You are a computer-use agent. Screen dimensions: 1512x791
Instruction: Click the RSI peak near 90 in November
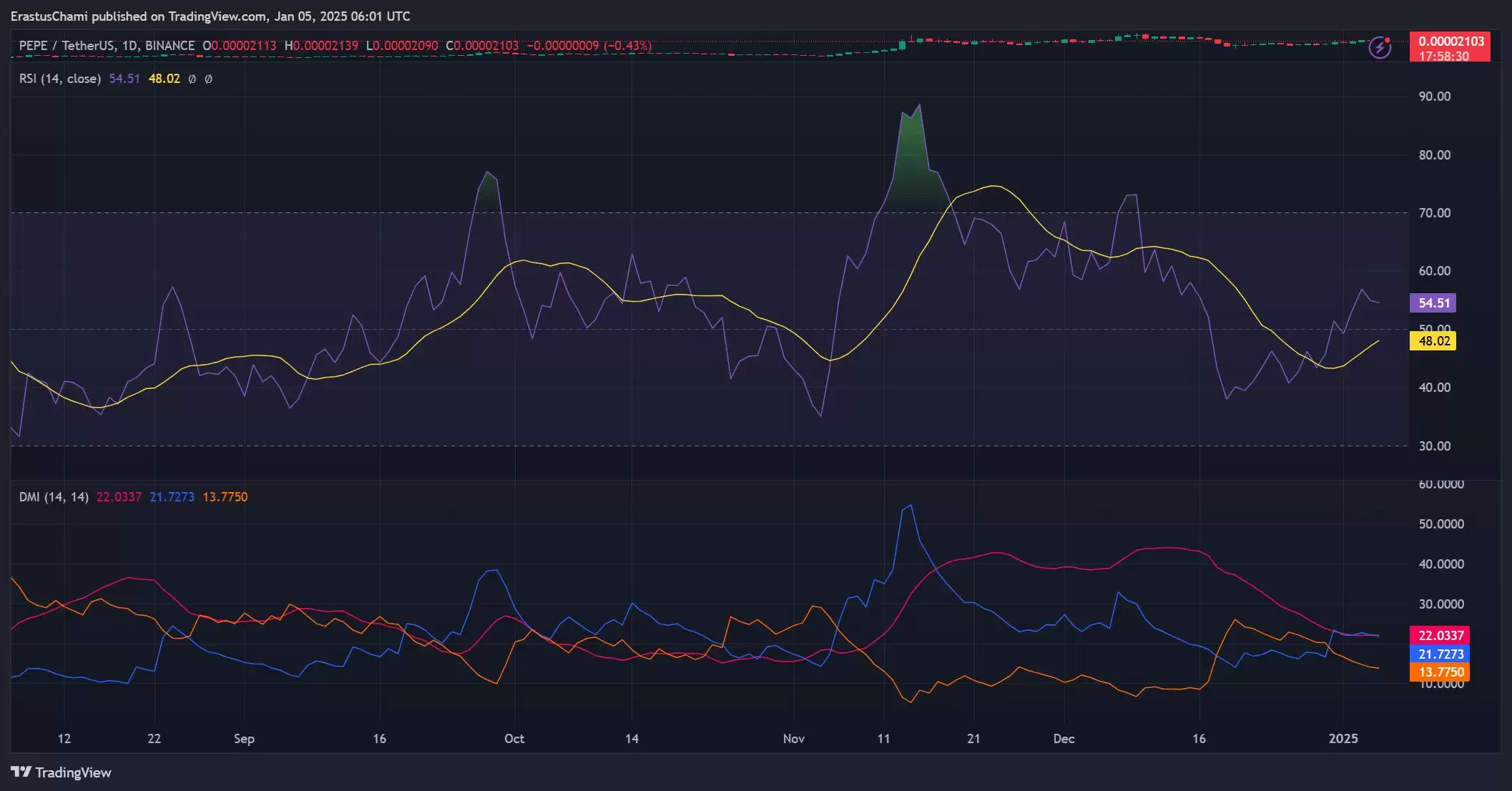tap(919, 107)
